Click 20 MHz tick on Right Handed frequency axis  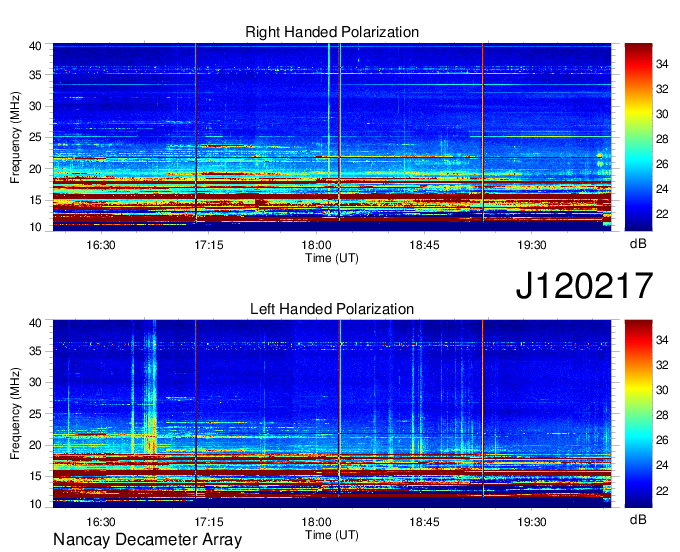36,169
